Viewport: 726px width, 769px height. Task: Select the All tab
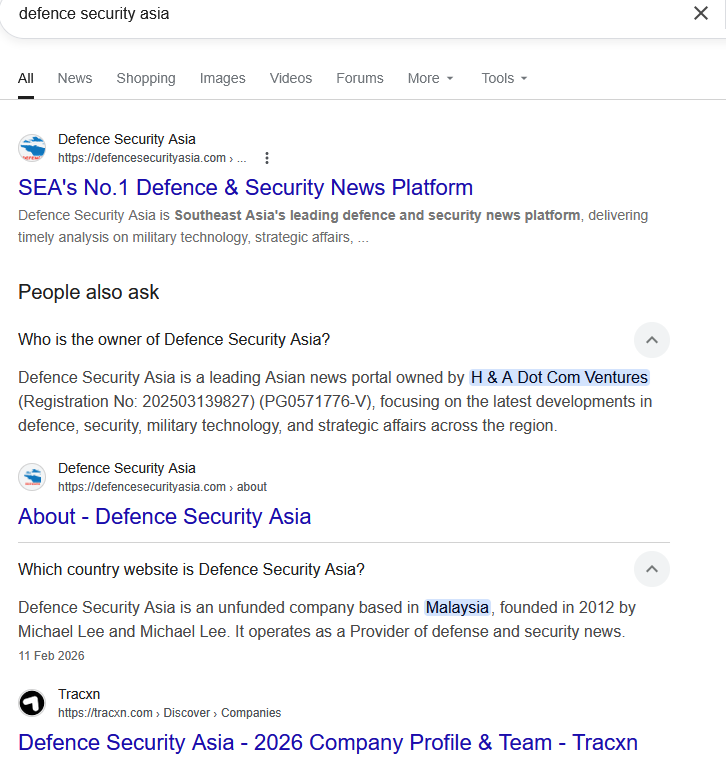[x=26, y=78]
